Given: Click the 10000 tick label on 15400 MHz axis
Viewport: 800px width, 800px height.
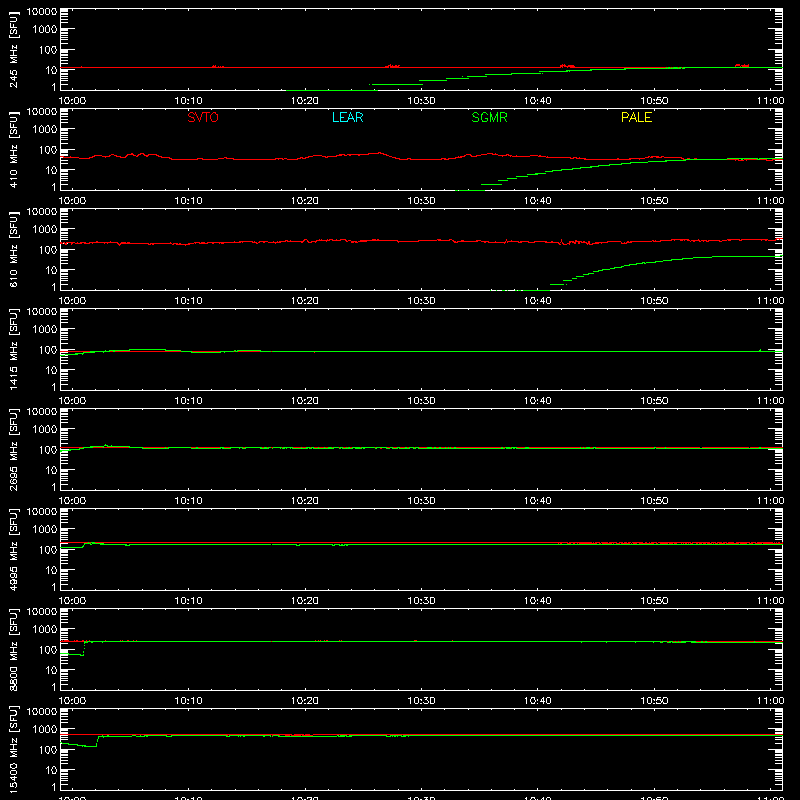Looking at the screenshot, I should click(42, 711).
